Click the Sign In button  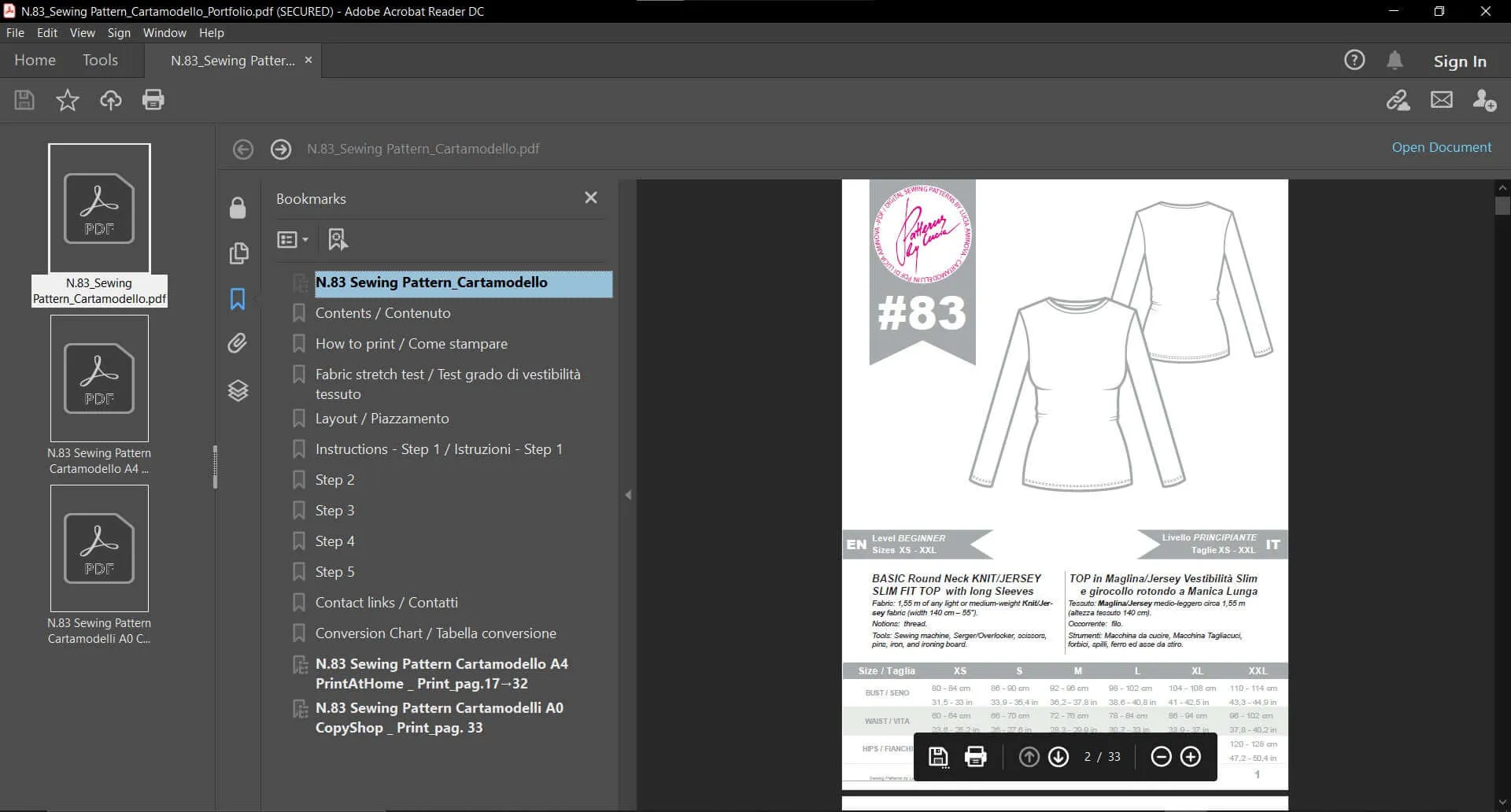coord(1460,61)
